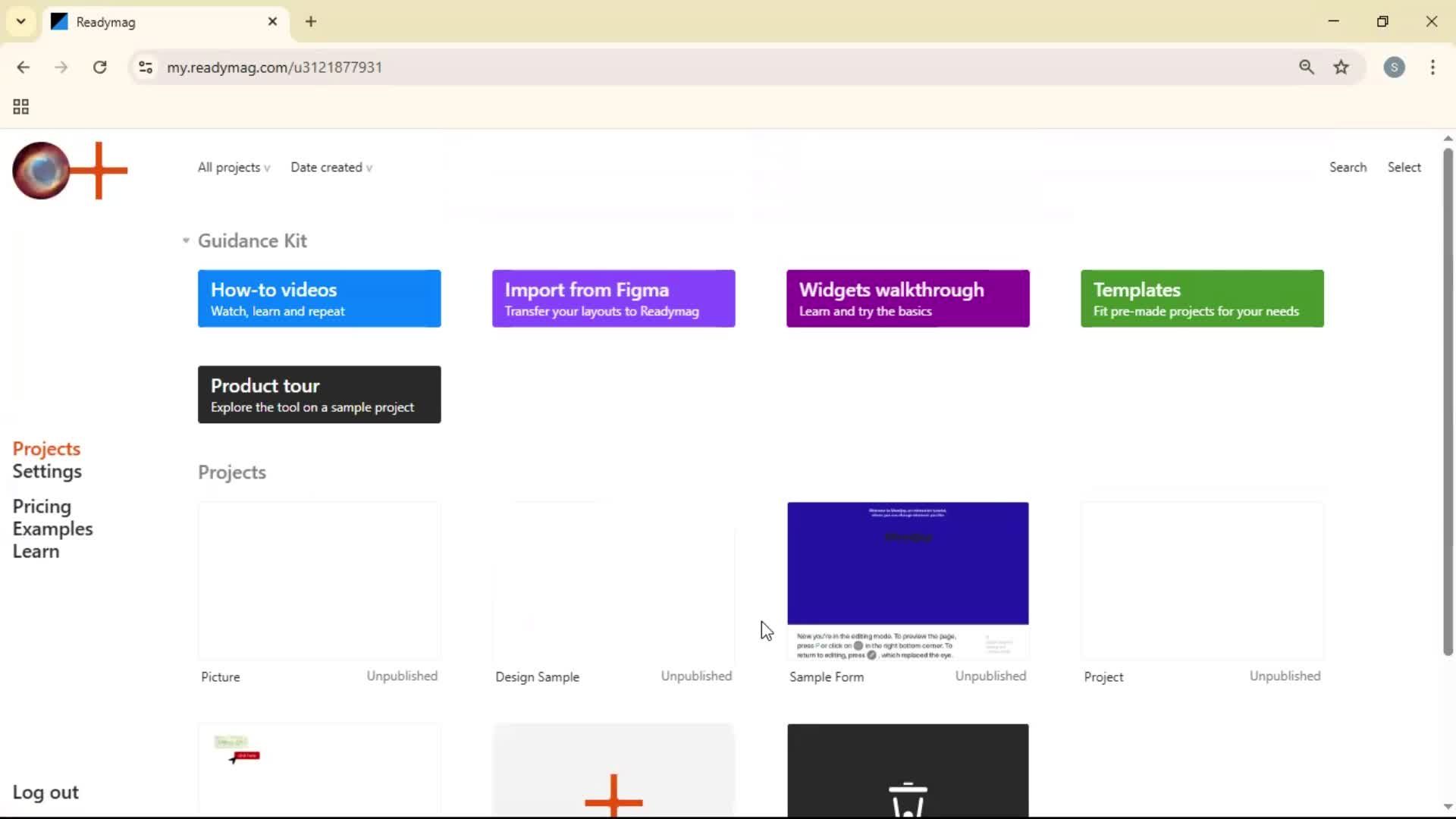Open the tab search chevron top-left
The image size is (1456, 819).
[x=20, y=21]
